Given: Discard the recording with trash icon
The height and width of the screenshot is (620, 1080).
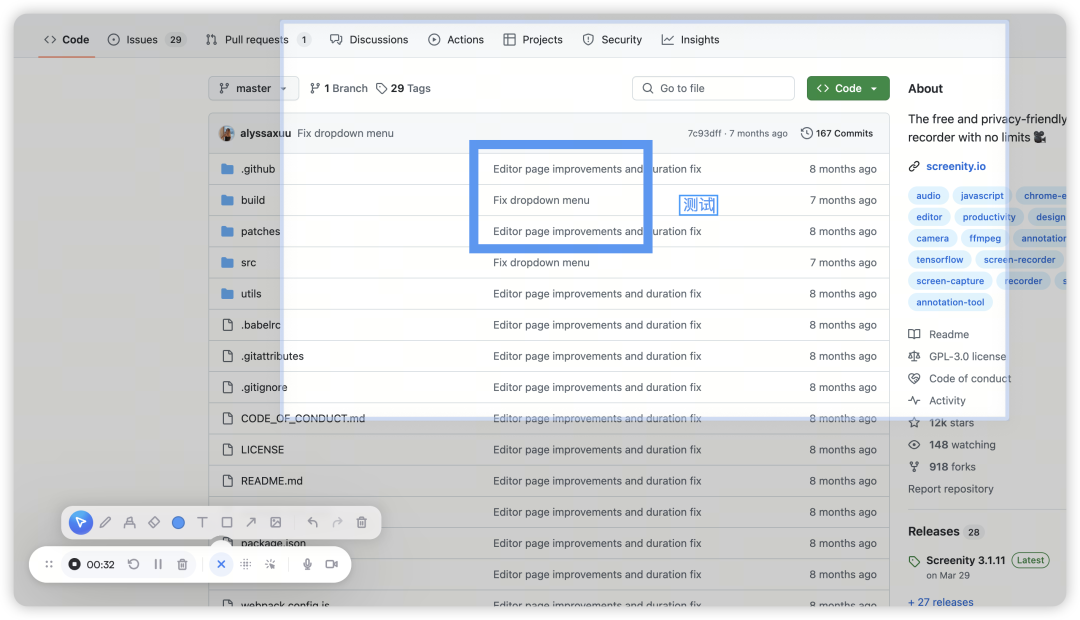Looking at the screenshot, I should pyautogui.click(x=183, y=564).
